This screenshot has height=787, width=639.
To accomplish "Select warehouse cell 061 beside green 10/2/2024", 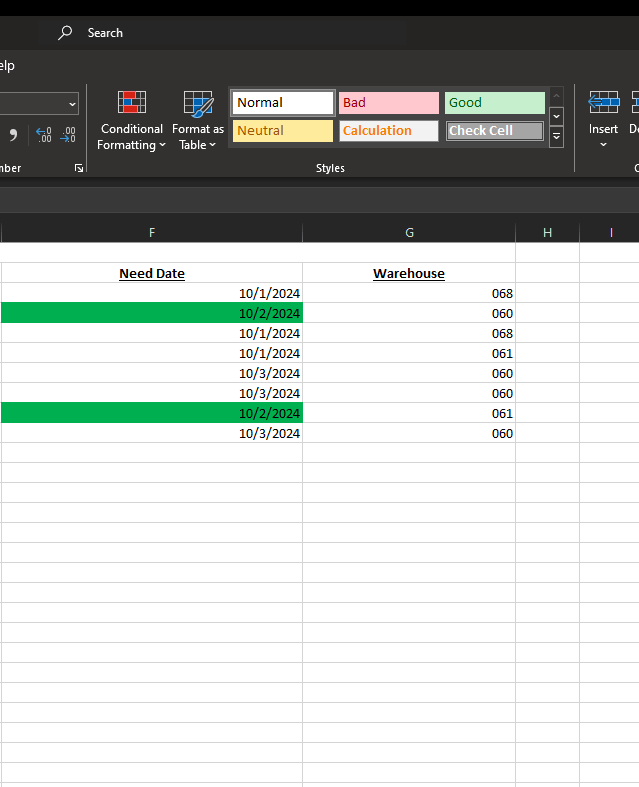I will (x=409, y=413).
